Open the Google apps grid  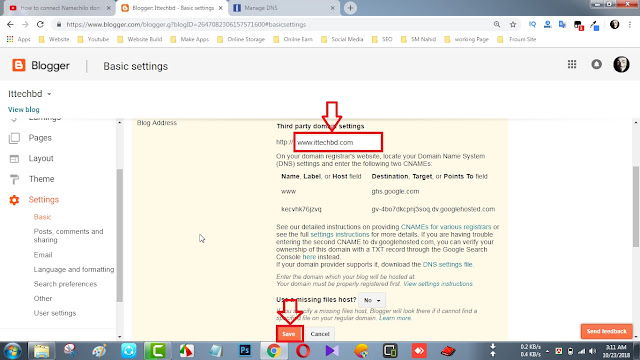[572, 64]
